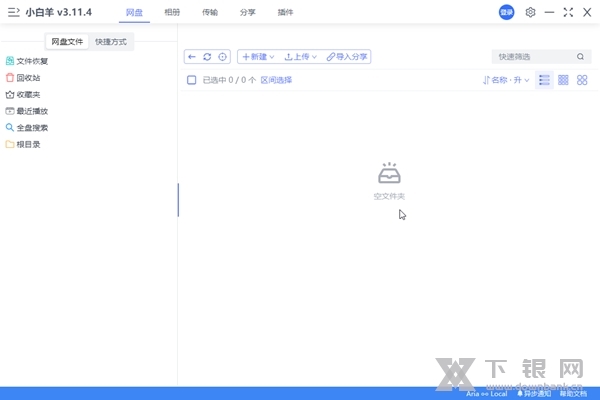The image size is (600, 400).
Task: Click the sidebar splitter handle
Action: tap(178, 200)
